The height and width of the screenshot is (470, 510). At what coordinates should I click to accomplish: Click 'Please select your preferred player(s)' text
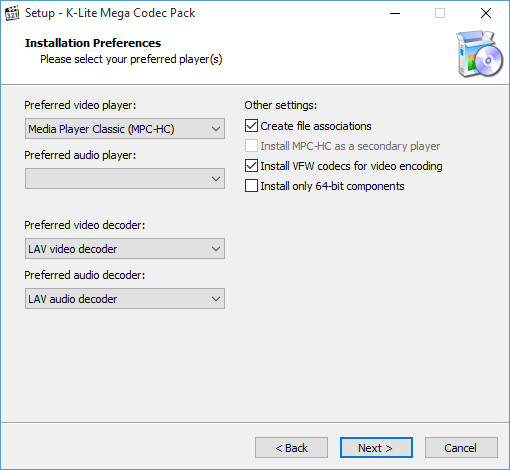131,59
